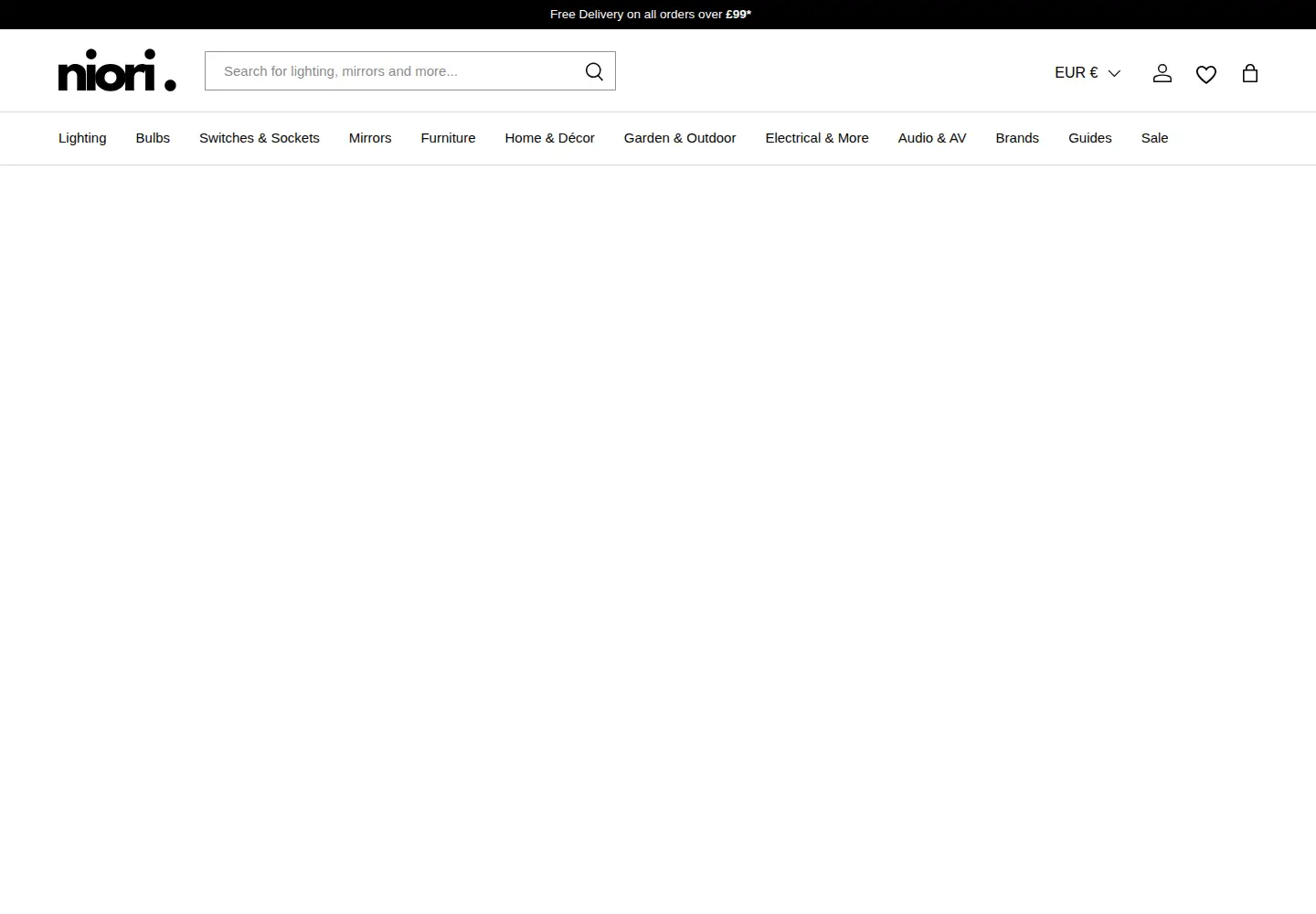Go to the Brands page
The image size is (1316, 914).
tap(1017, 138)
